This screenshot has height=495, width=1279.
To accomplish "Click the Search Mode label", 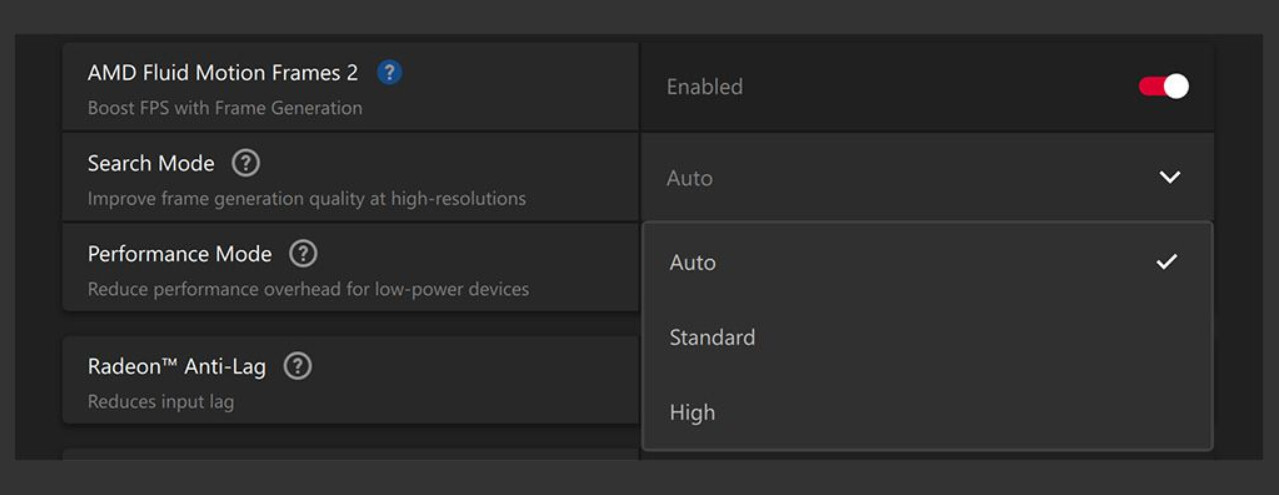I will 151,163.
